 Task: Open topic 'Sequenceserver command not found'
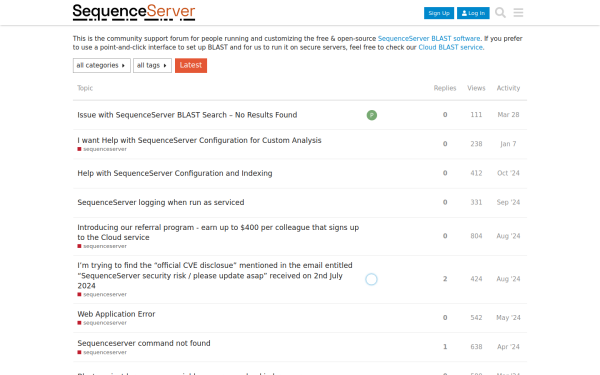point(144,343)
